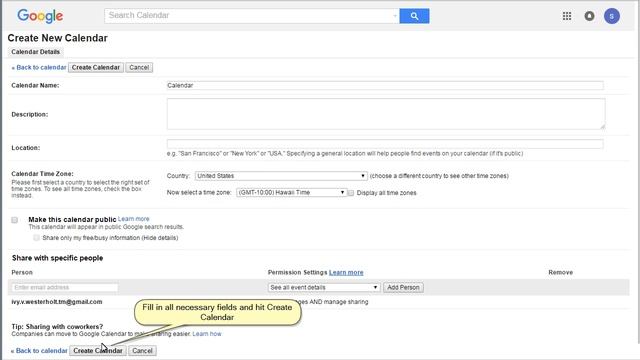Click into the Location field
Viewport: 640px width, 360px height.
(385, 144)
